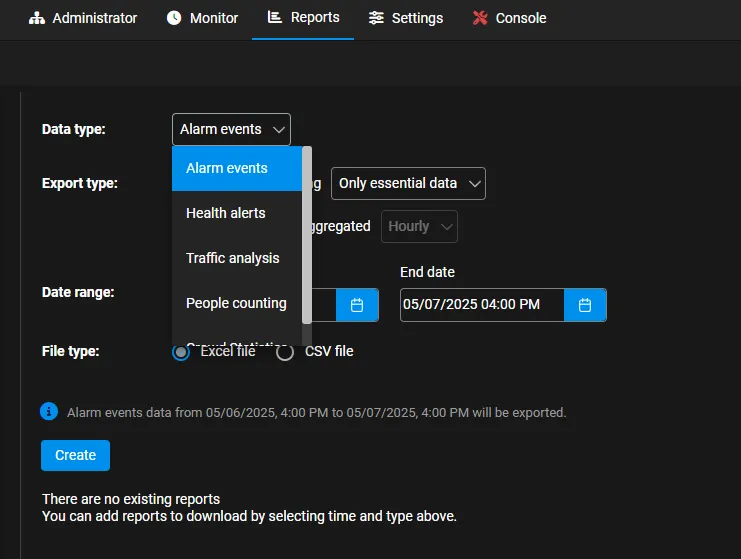Open the End date calendar picker

pyautogui.click(x=585, y=305)
